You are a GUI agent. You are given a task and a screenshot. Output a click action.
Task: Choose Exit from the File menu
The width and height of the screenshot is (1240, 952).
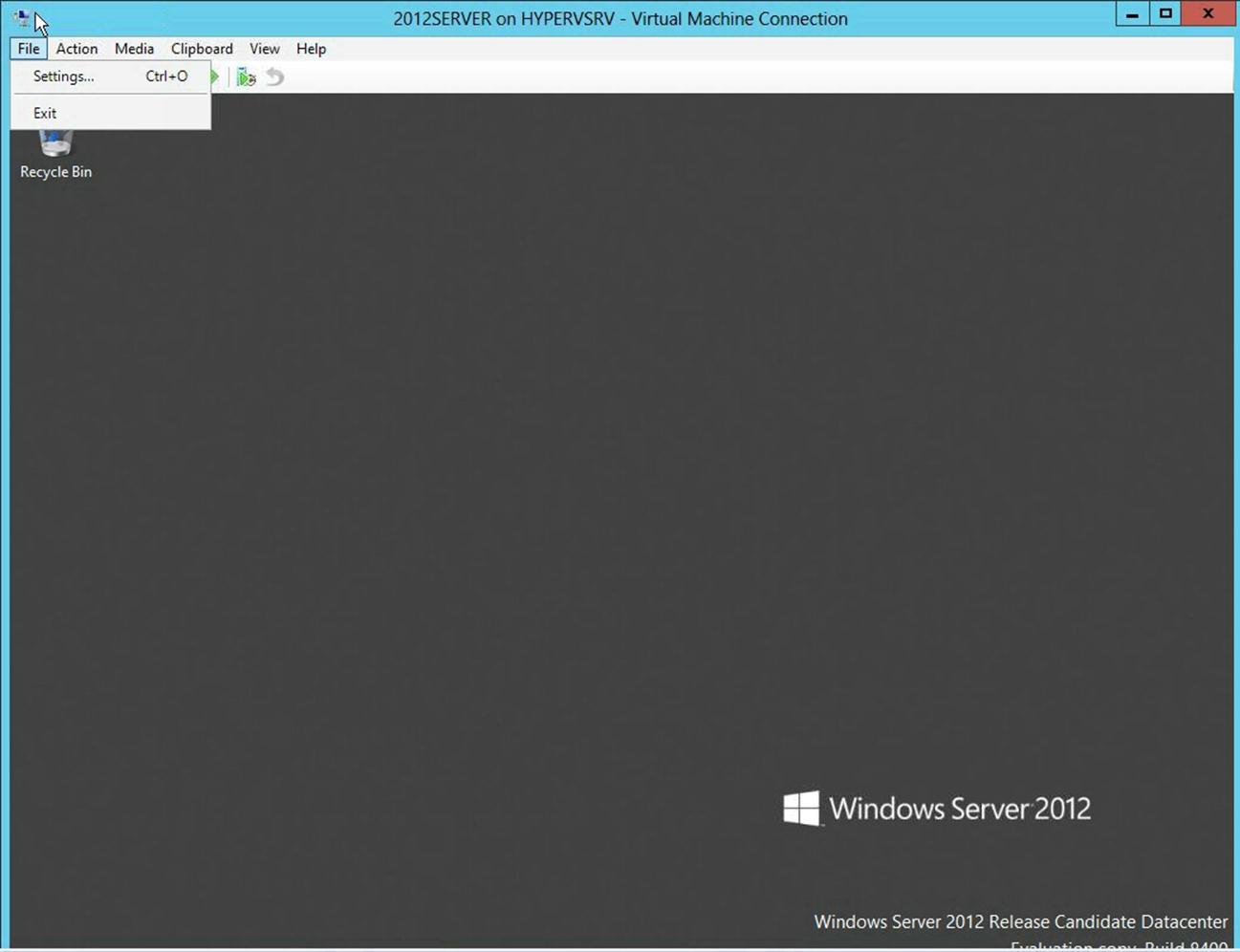click(x=111, y=113)
